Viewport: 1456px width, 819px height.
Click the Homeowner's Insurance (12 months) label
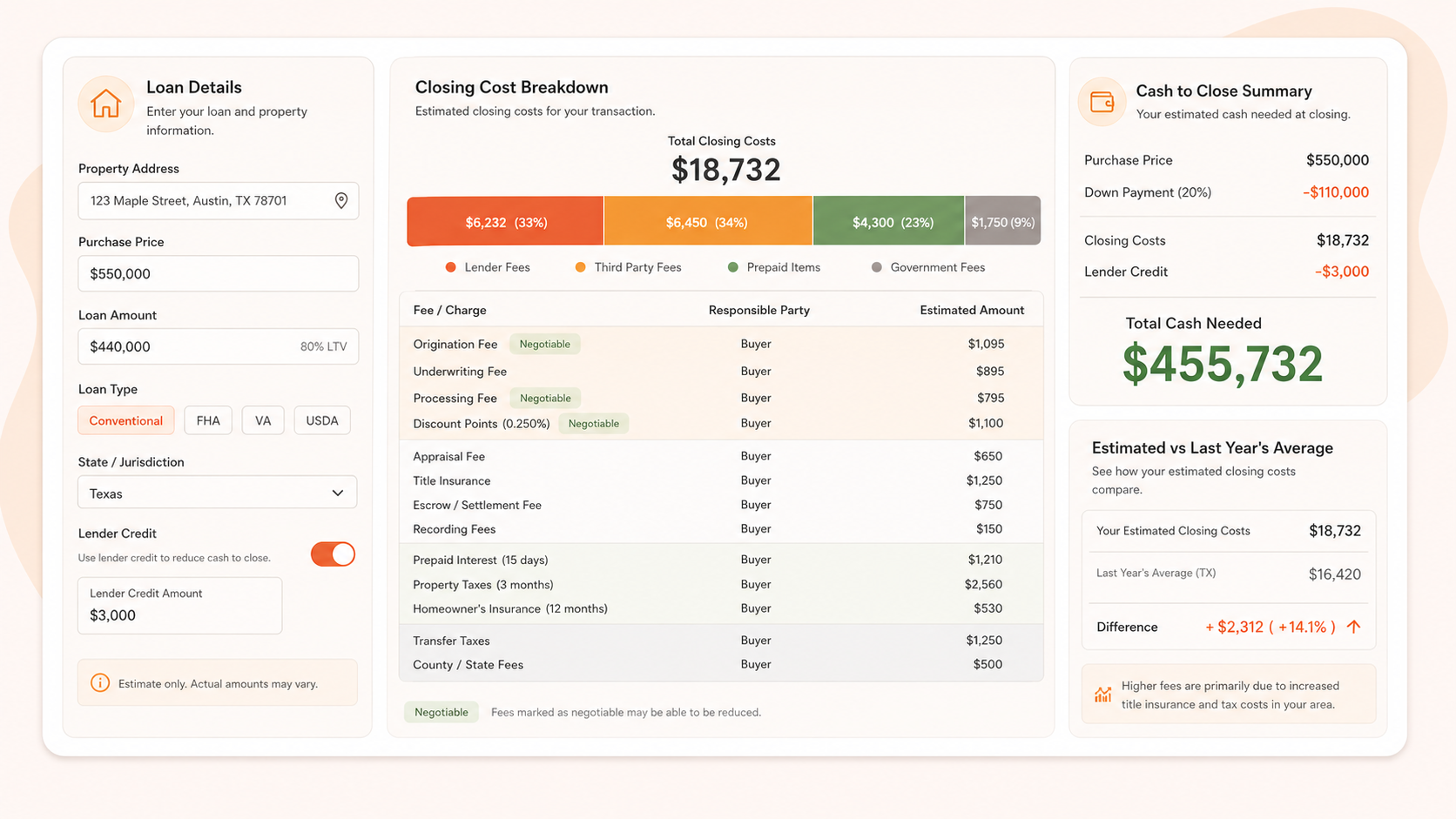pos(510,608)
